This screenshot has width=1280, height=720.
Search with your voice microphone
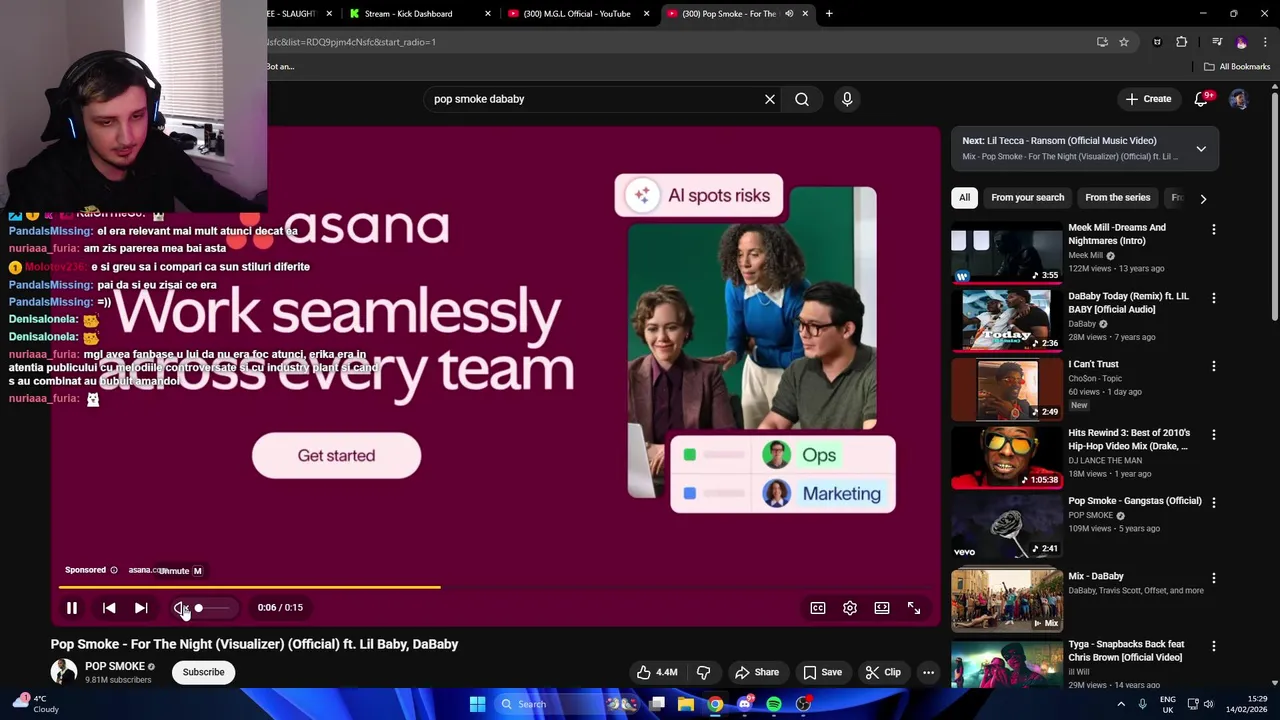click(847, 99)
